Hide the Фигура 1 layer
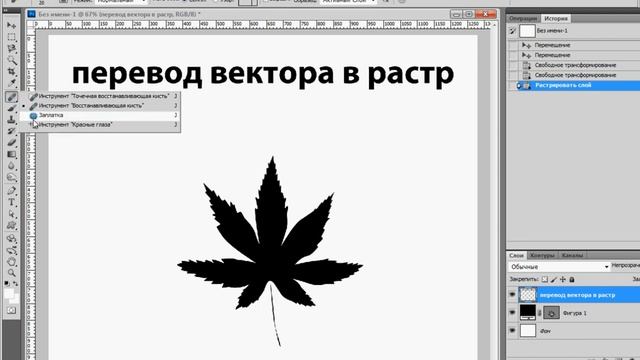The width and height of the screenshot is (640, 360). click(512, 313)
